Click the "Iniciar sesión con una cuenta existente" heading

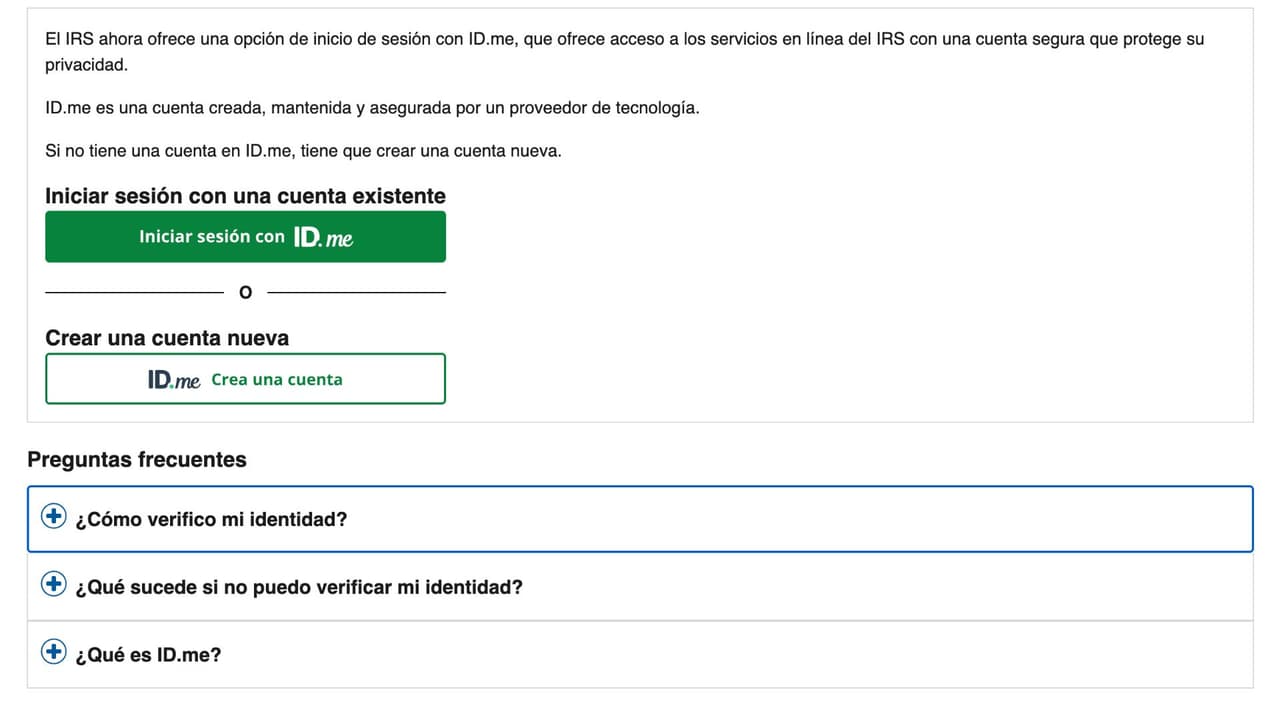pyautogui.click(x=244, y=196)
